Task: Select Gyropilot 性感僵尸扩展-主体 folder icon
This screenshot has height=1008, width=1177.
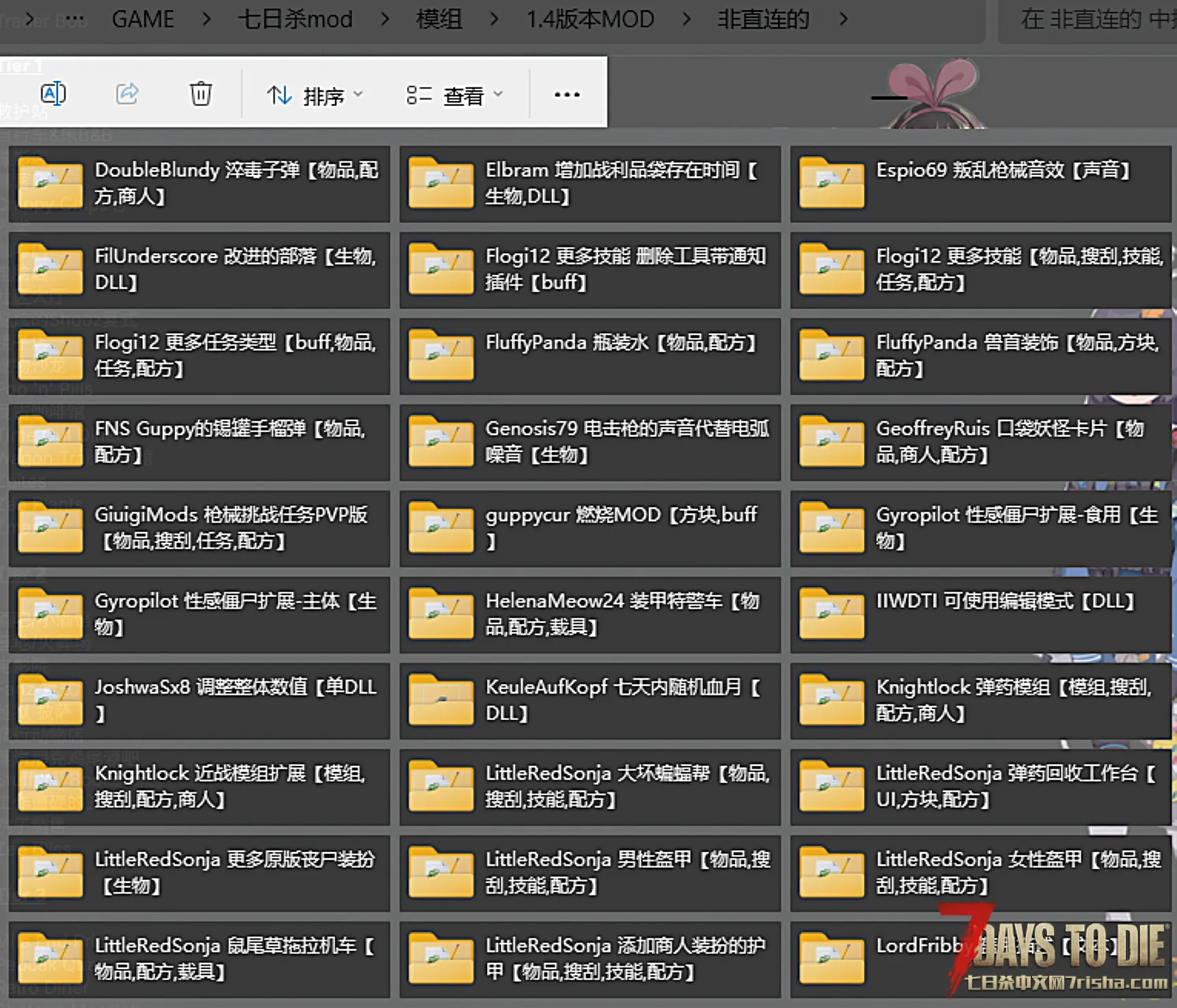Action: [50, 613]
